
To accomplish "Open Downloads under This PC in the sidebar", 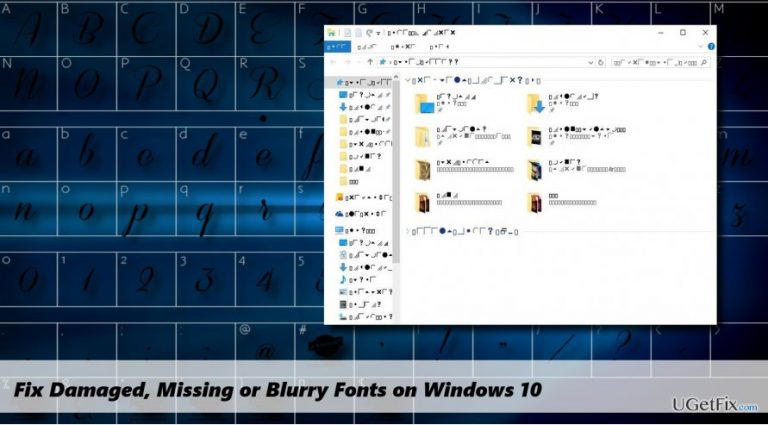I will [x=366, y=267].
